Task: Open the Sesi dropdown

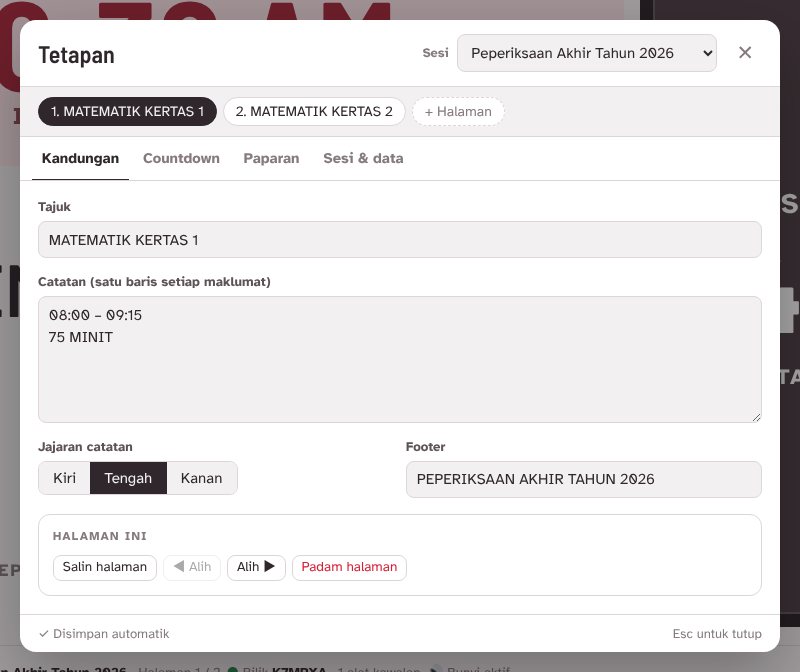Action: click(x=587, y=53)
